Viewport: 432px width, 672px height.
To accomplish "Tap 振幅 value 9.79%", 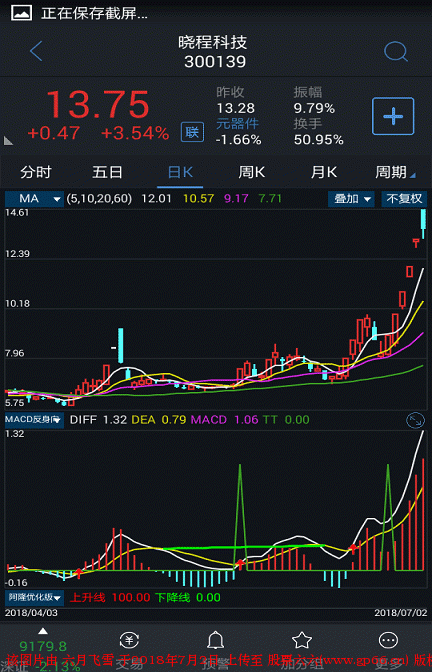I will click(314, 108).
